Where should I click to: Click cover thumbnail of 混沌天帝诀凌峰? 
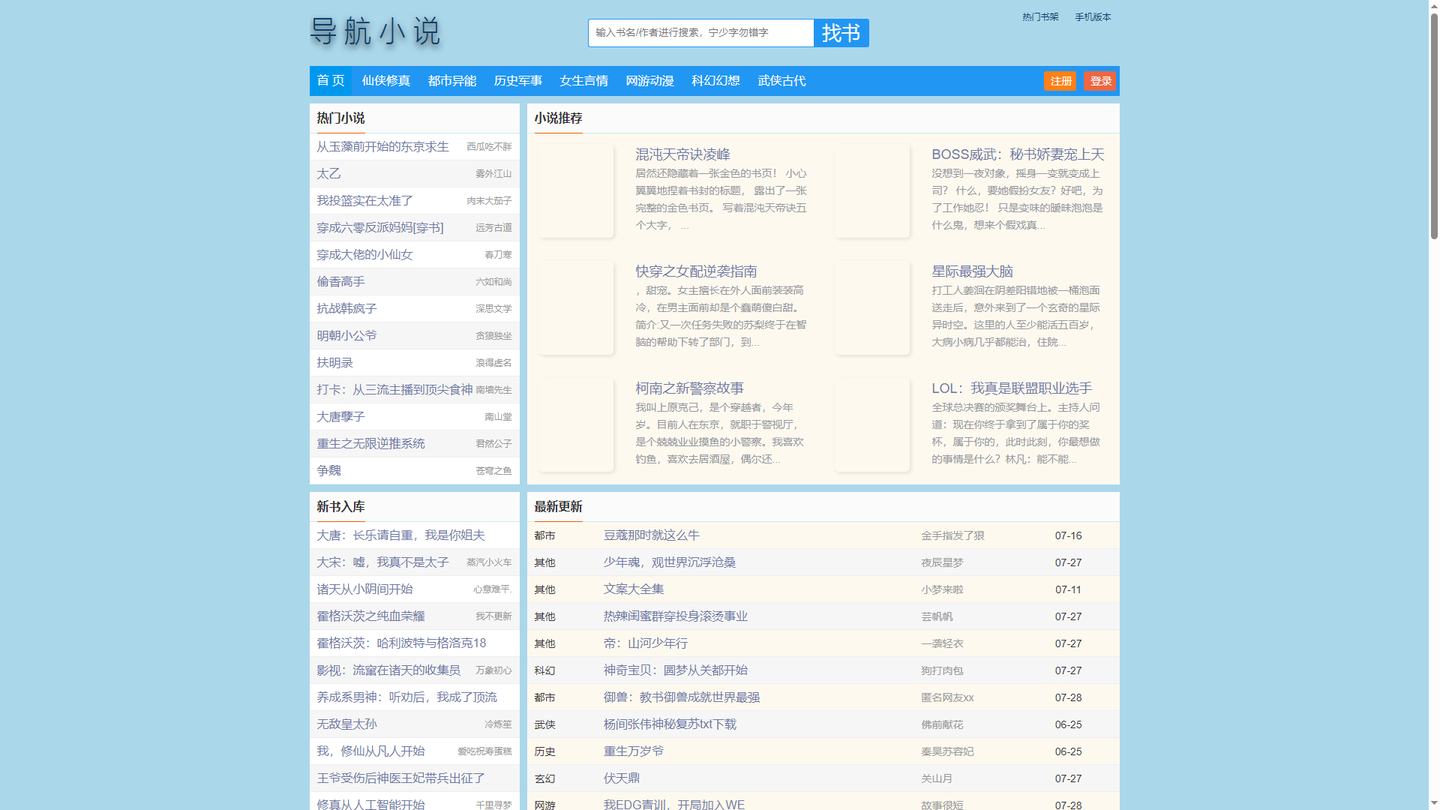pos(576,190)
